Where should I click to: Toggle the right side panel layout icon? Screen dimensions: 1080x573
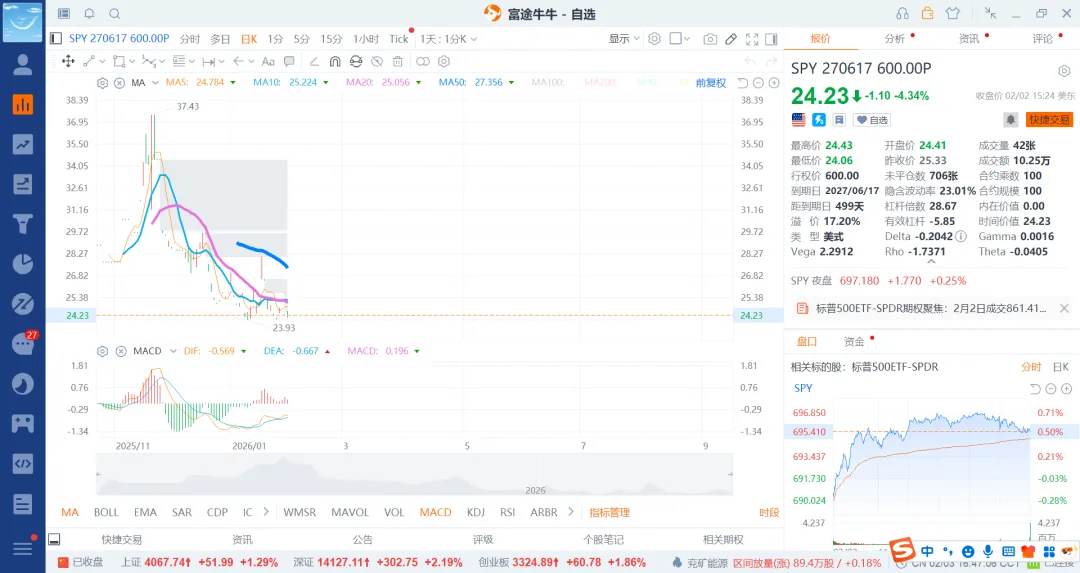click(771, 39)
